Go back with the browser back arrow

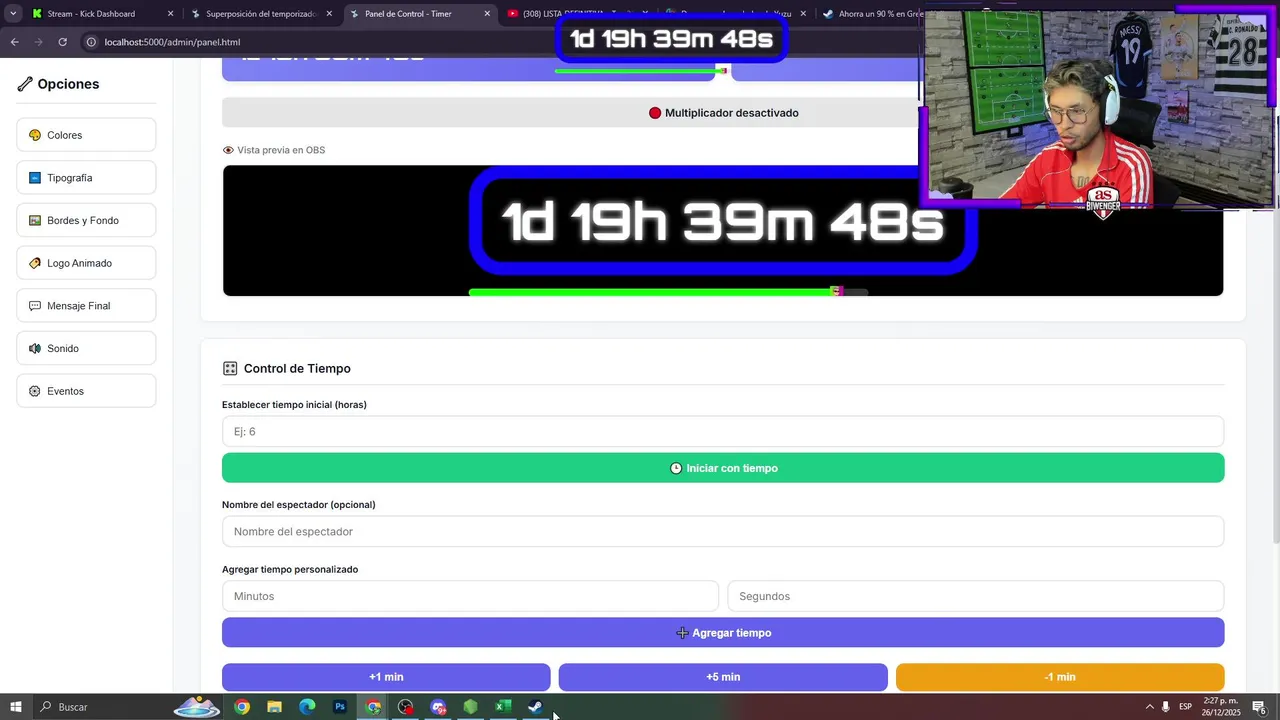[14, 42]
